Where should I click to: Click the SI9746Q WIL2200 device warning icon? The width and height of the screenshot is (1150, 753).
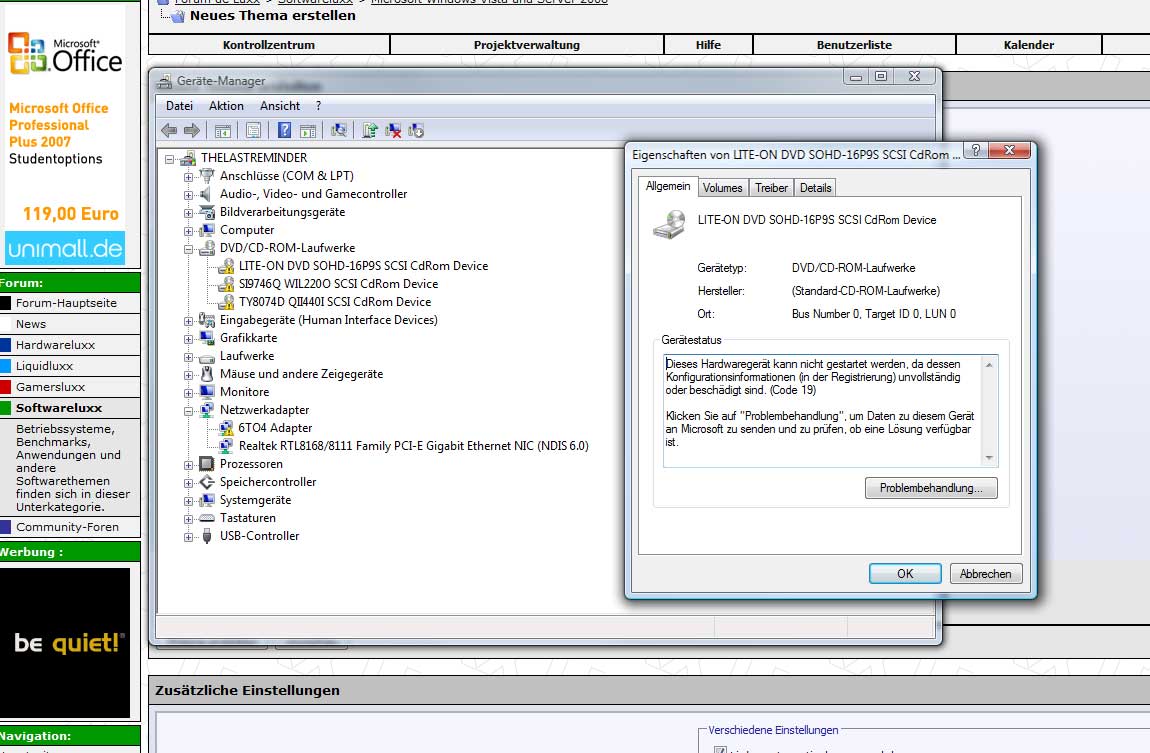tap(227, 284)
